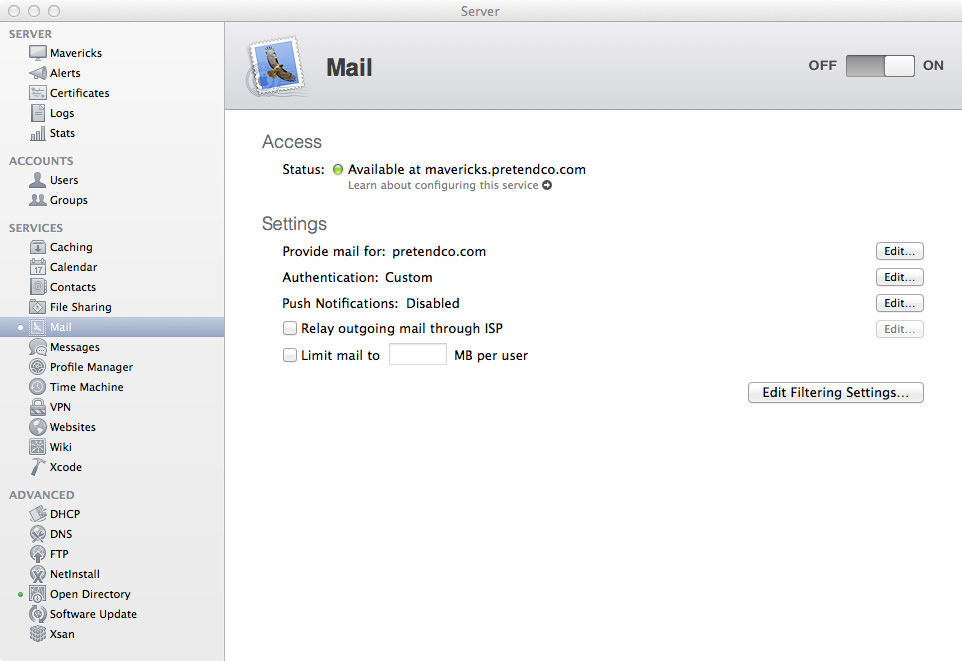Open the Xsan service icon
The image size is (962, 661).
coord(37,634)
